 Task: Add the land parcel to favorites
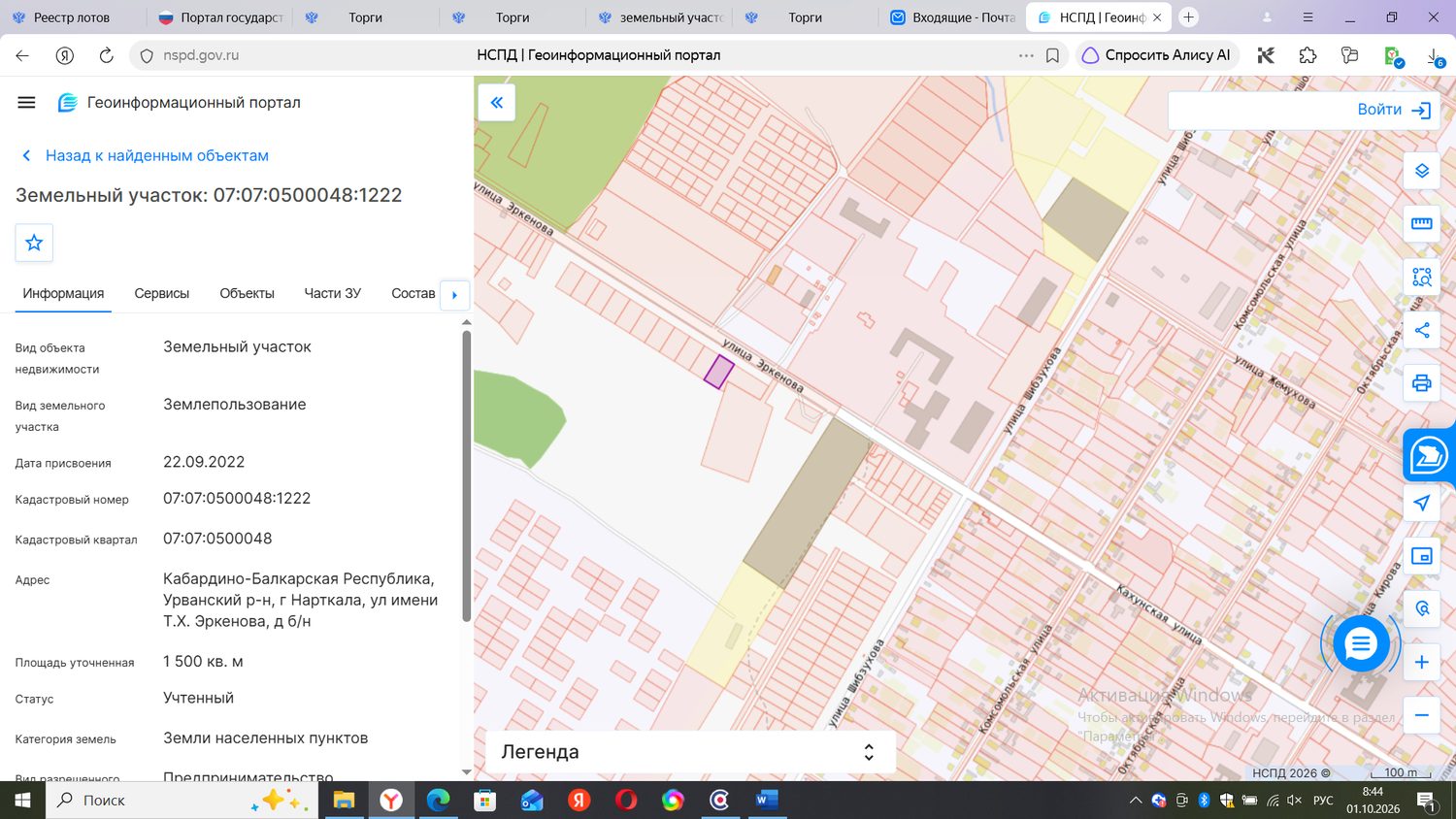pos(34,243)
